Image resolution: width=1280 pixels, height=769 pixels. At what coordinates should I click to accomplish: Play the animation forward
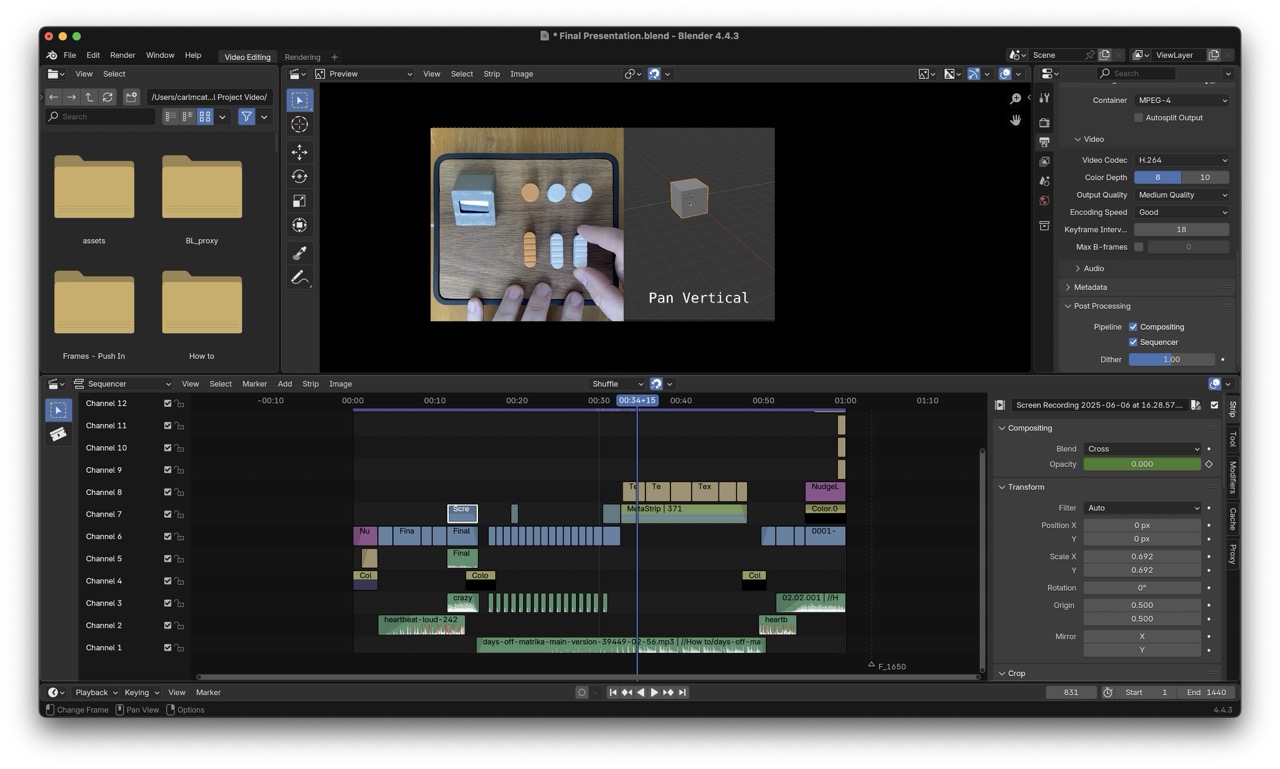(654, 692)
